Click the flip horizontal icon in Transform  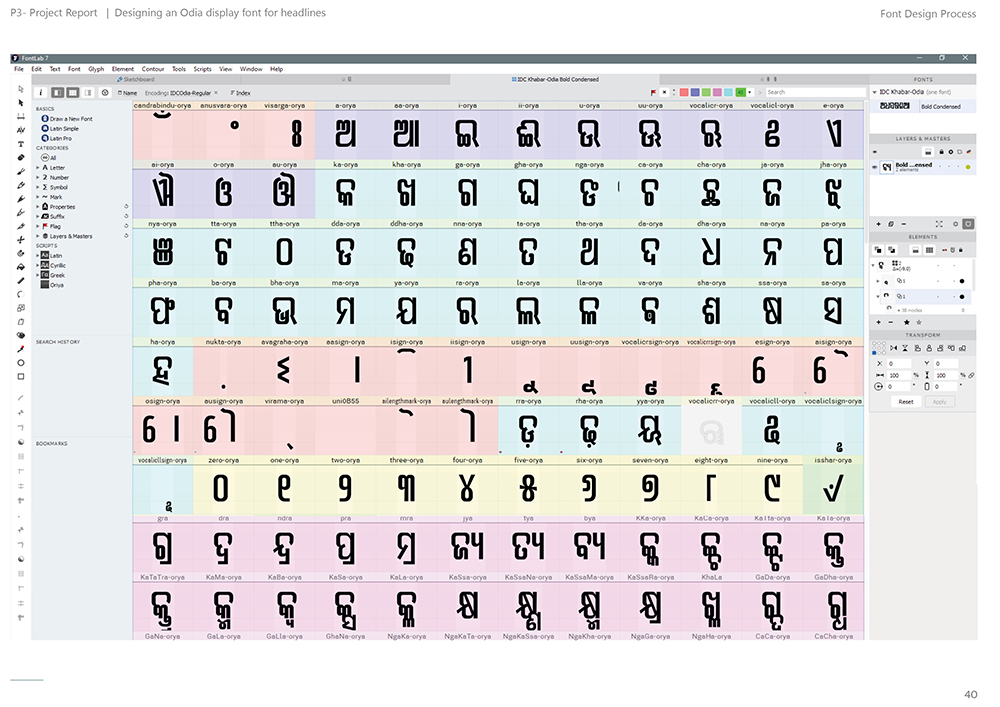click(x=893, y=348)
